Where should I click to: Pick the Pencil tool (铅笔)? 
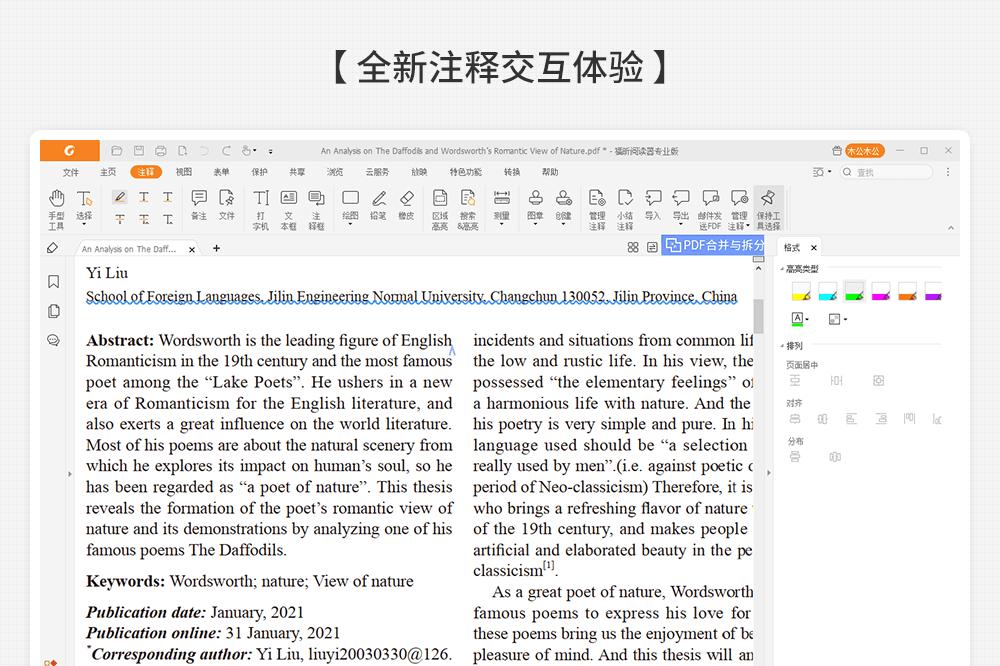[378, 205]
